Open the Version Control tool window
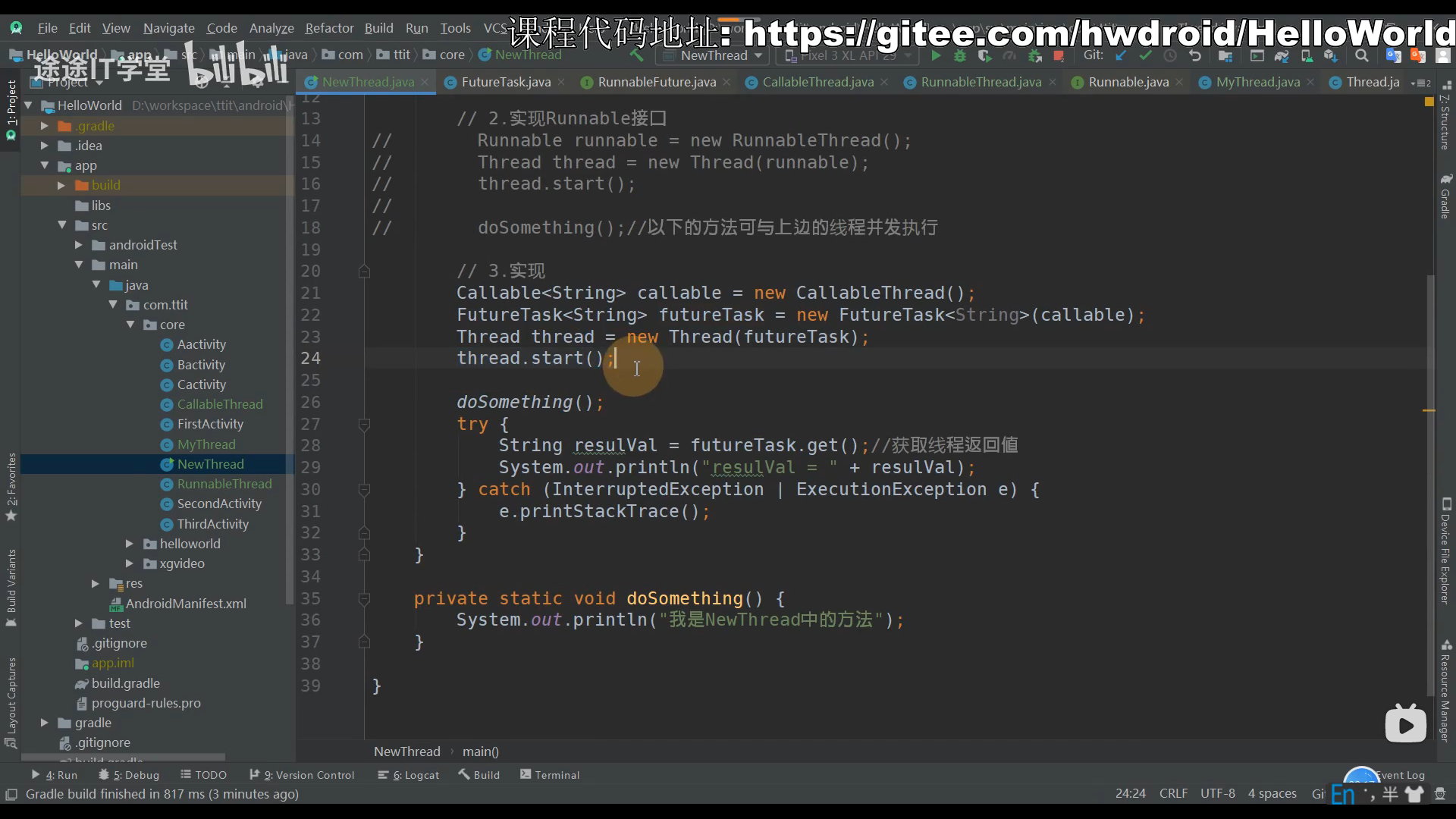The width and height of the screenshot is (1456, 819). pos(302,775)
